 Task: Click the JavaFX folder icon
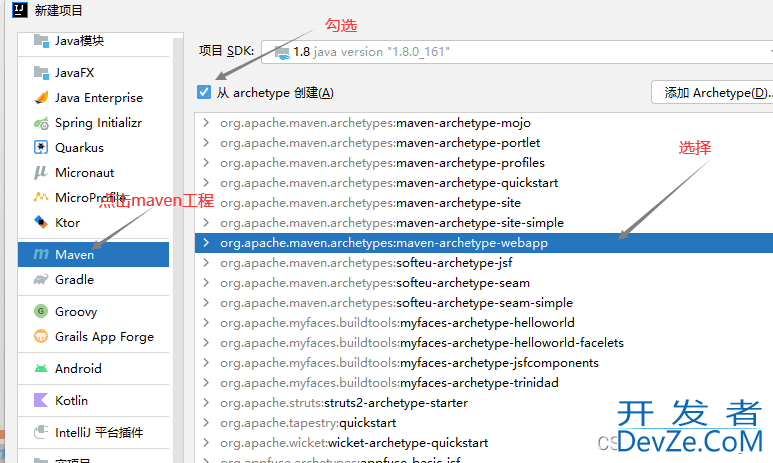[41, 73]
